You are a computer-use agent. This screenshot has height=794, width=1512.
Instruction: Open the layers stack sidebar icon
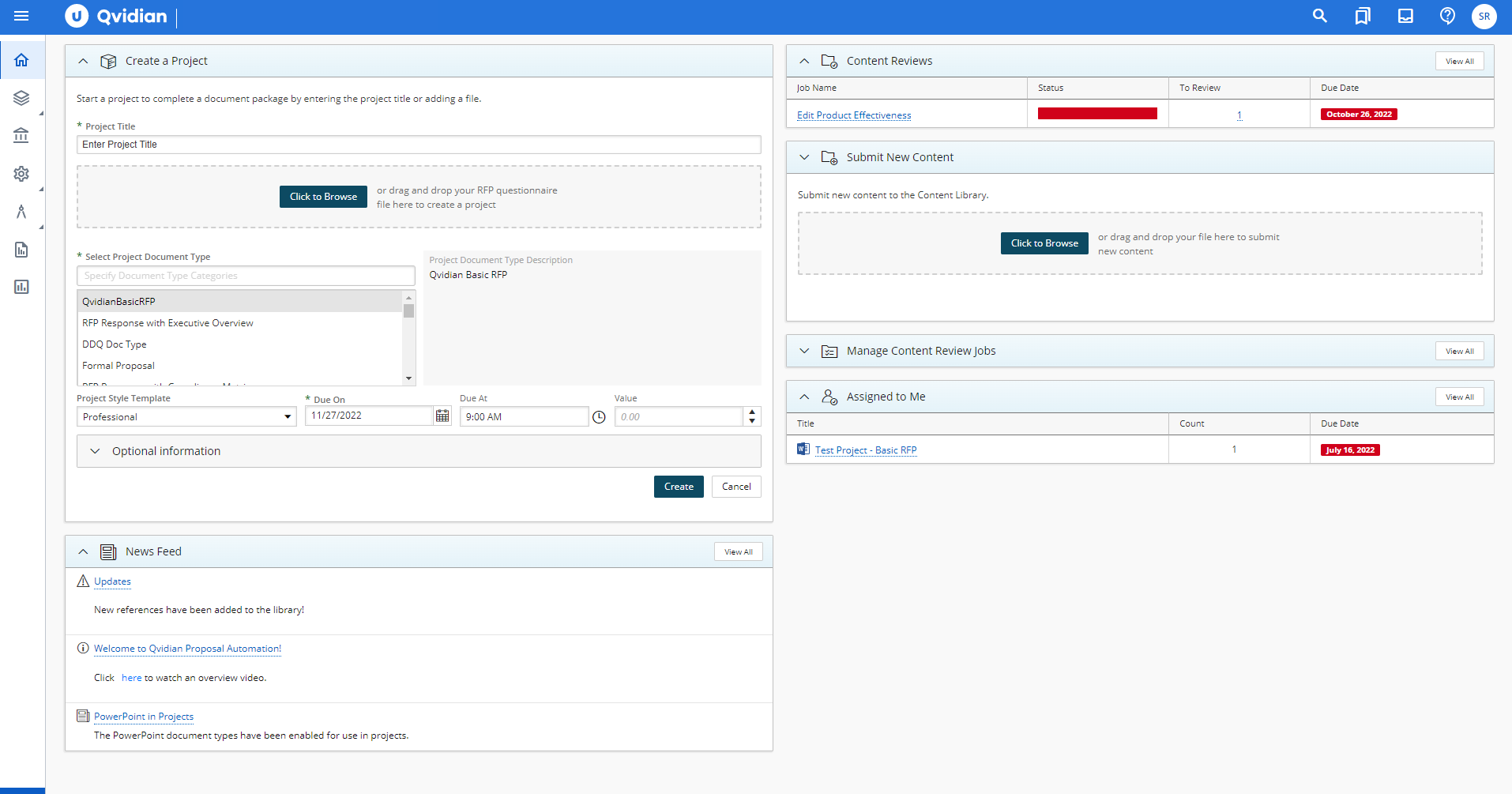pos(21,98)
